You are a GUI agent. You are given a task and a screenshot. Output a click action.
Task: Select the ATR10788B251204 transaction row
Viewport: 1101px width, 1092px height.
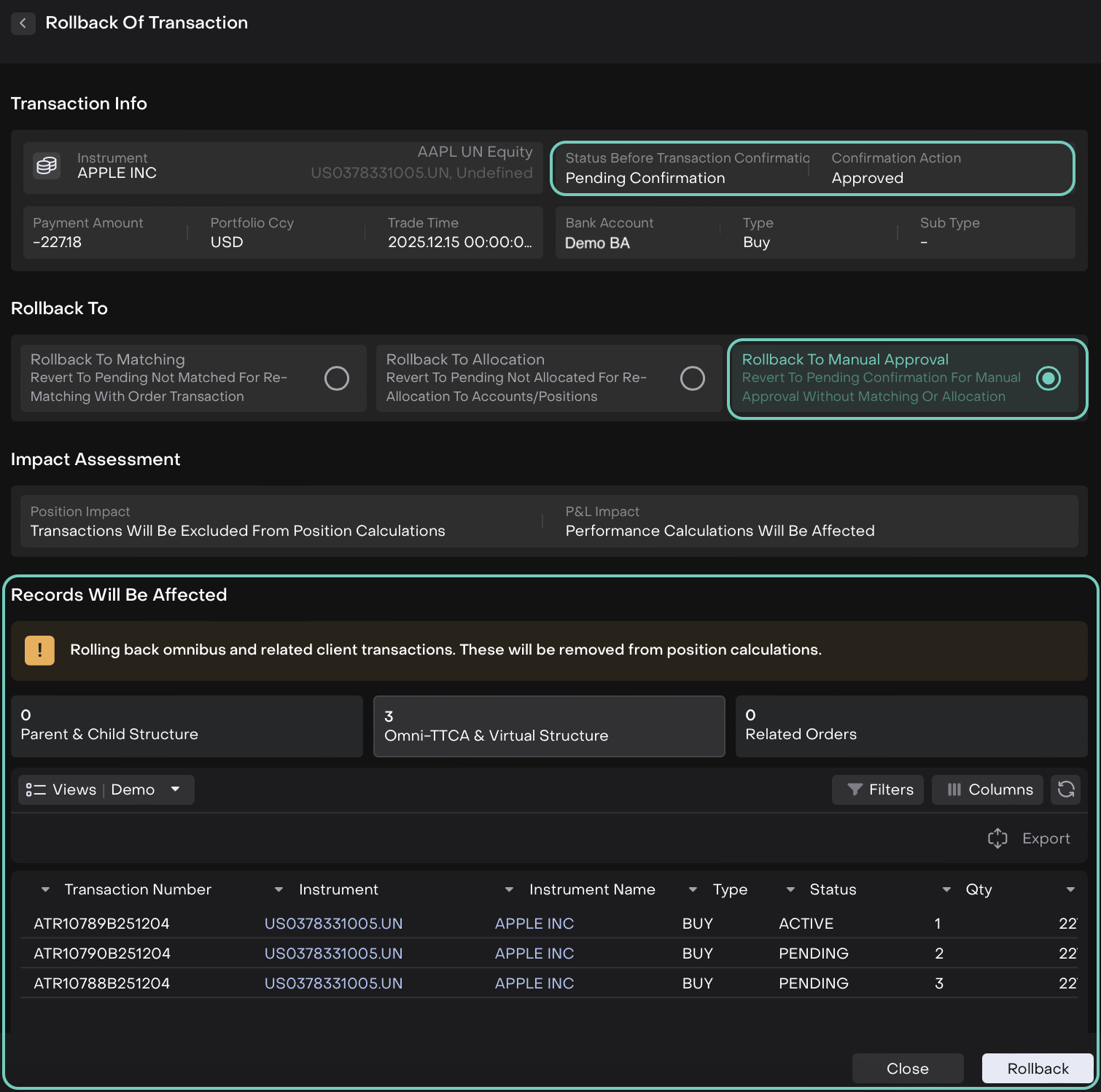click(102, 983)
